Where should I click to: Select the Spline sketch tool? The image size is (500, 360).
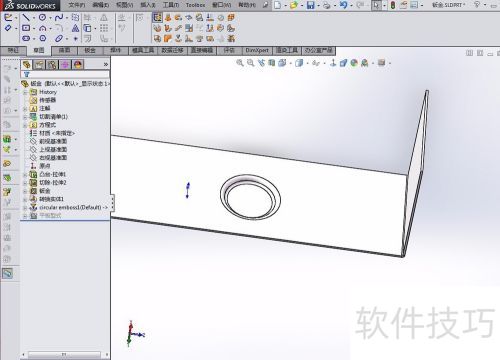59,17
